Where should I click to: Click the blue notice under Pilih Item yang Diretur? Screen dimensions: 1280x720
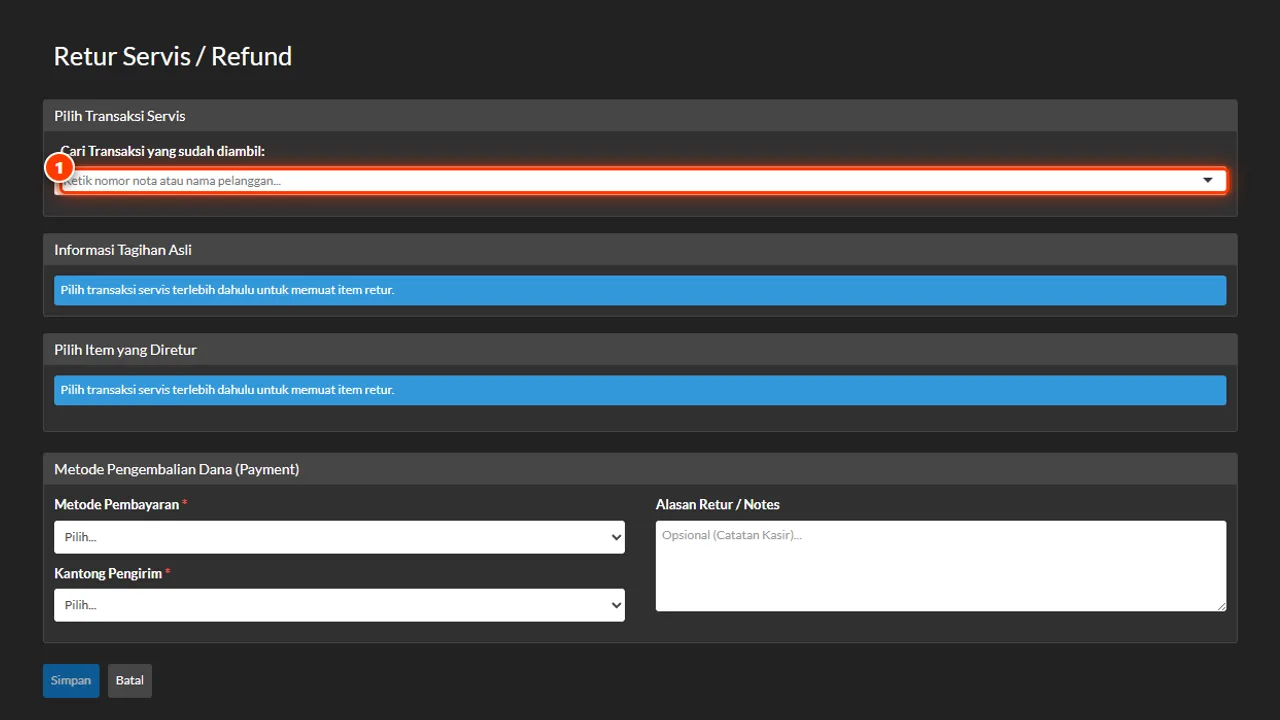pos(640,390)
